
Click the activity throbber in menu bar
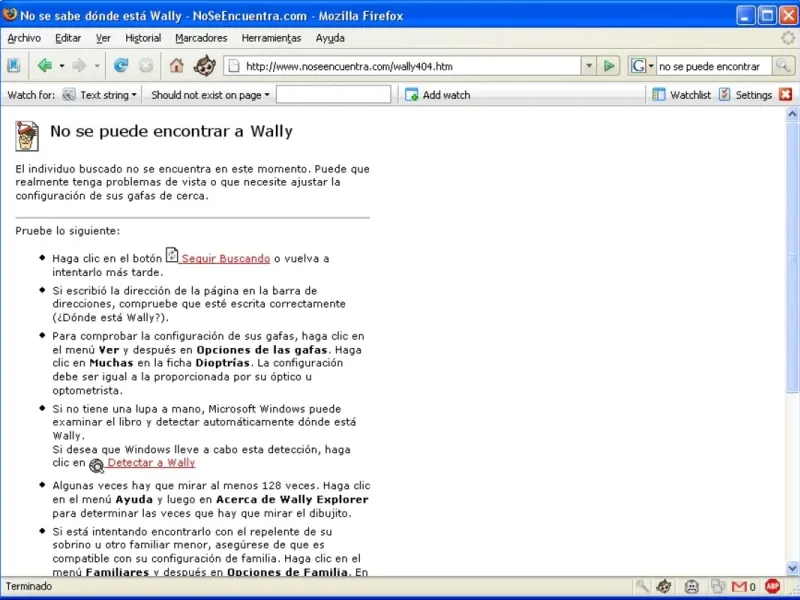point(788,38)
